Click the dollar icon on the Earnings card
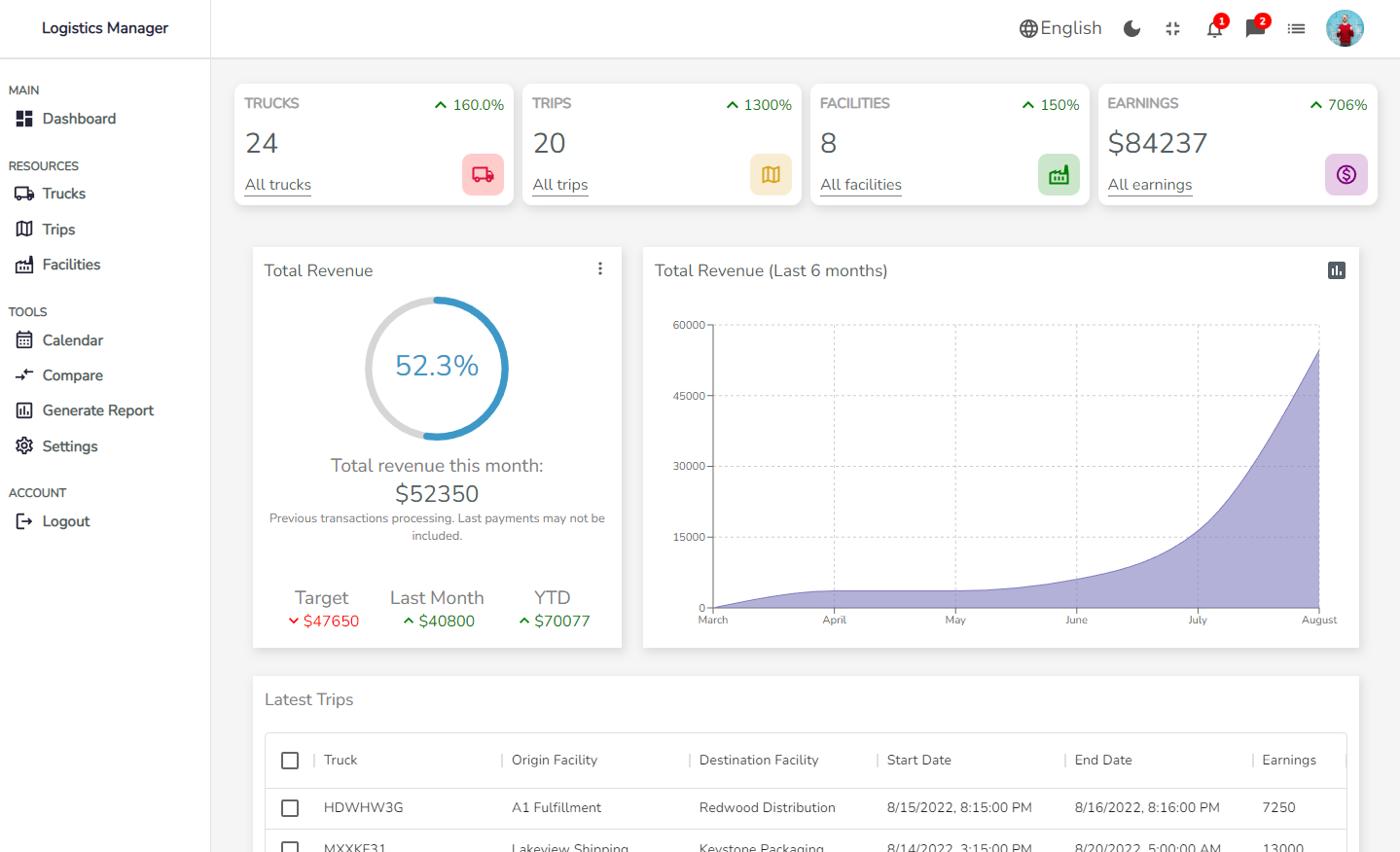 [1346, 174]
